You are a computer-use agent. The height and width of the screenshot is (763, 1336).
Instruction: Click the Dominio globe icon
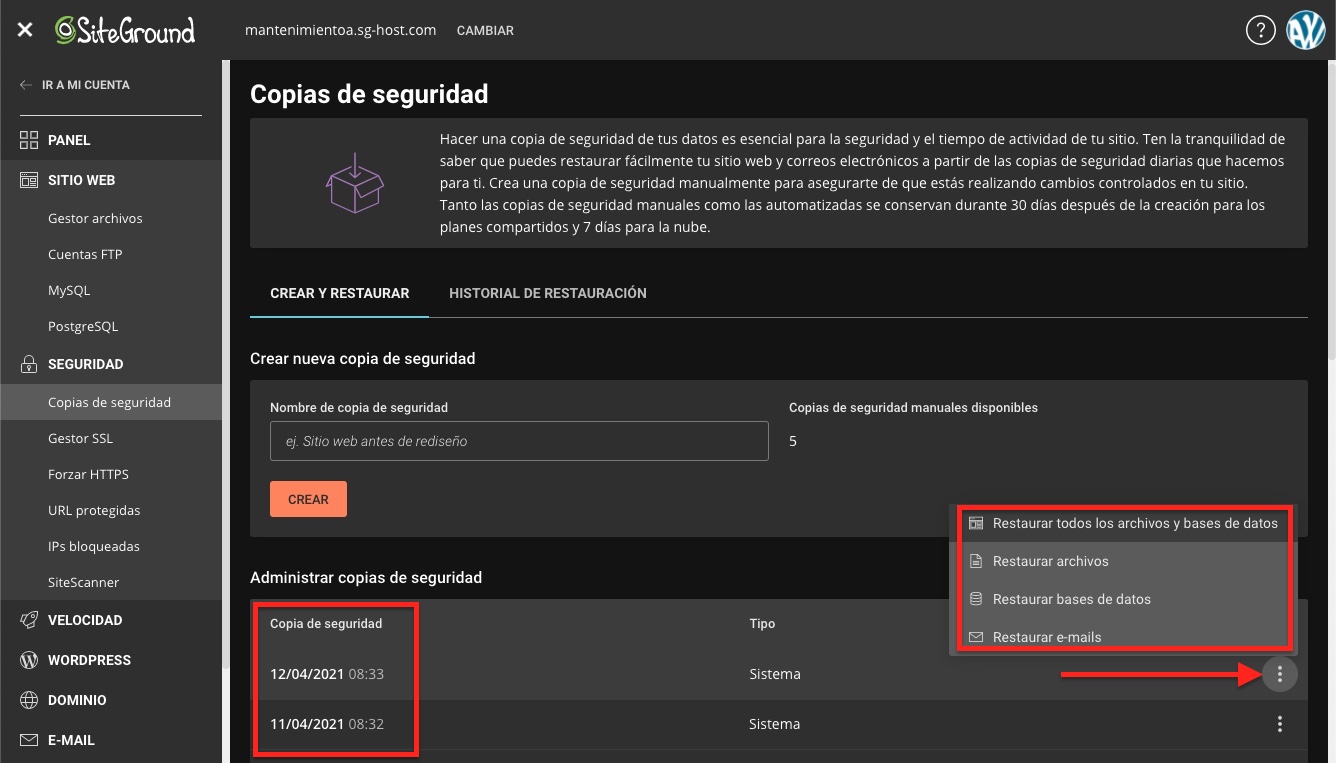[x=29, y=700]
